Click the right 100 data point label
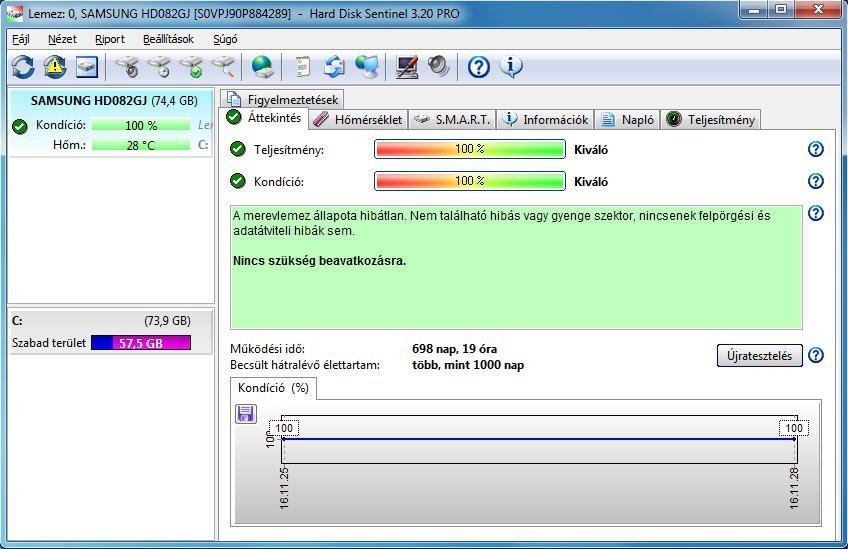This screenshot has width=848, height=549. click(x=794, y=428)
